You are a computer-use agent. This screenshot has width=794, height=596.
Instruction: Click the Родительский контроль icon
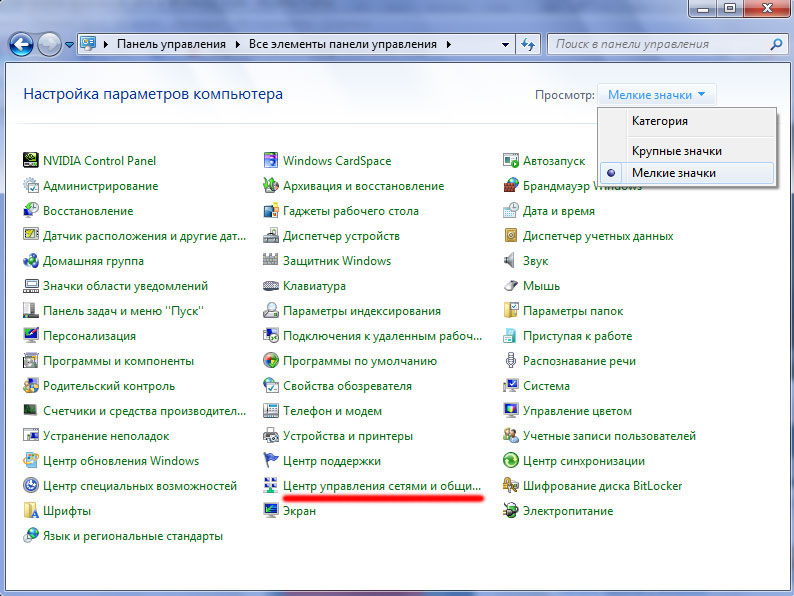click(31, 385)
